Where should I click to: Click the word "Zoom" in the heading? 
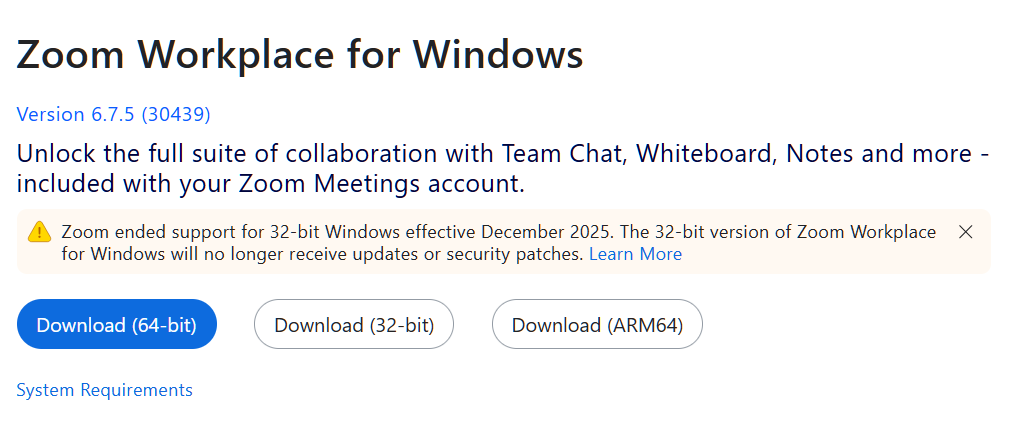[x=68, y=54]
